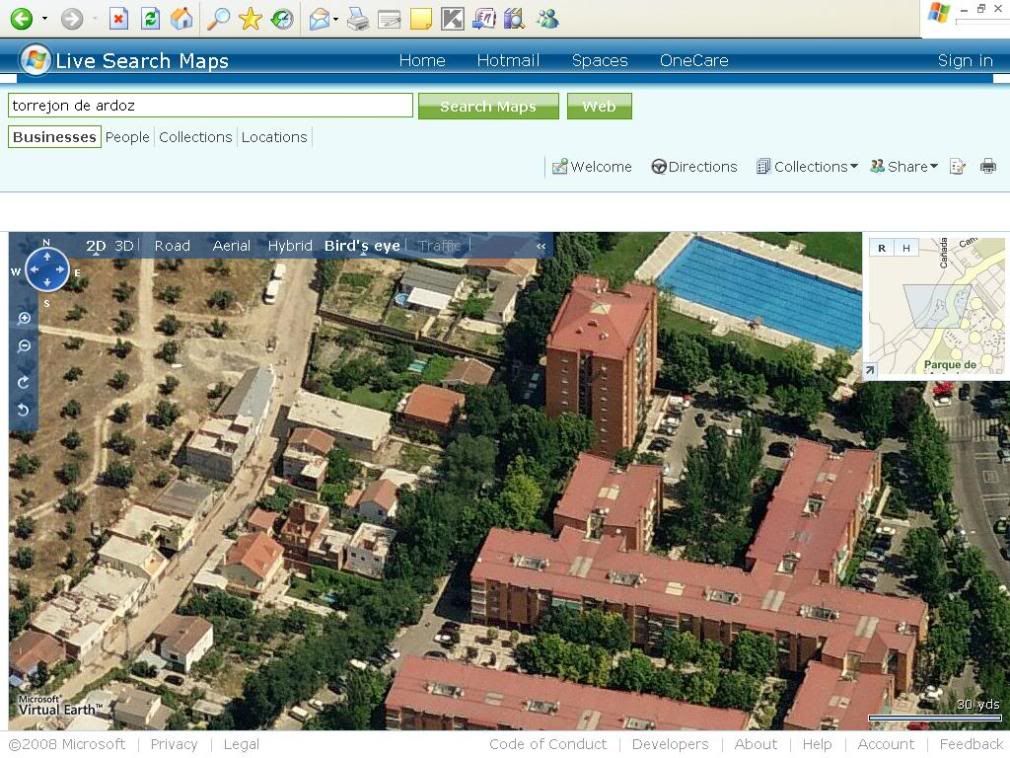This screenshot has width=1010, height=758.
Task: Zoom out using the map magnifier minus
Action: point(24,347)
